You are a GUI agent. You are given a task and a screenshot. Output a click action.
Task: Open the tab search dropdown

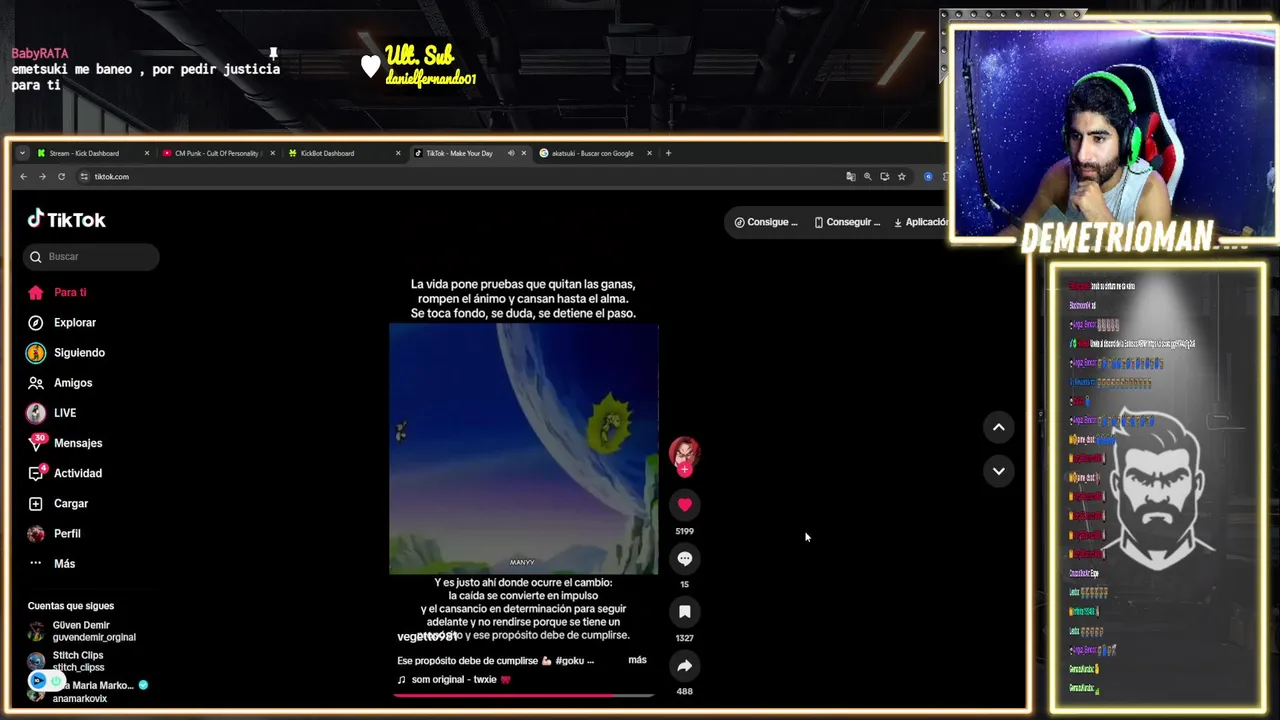(x=22, y=153)
